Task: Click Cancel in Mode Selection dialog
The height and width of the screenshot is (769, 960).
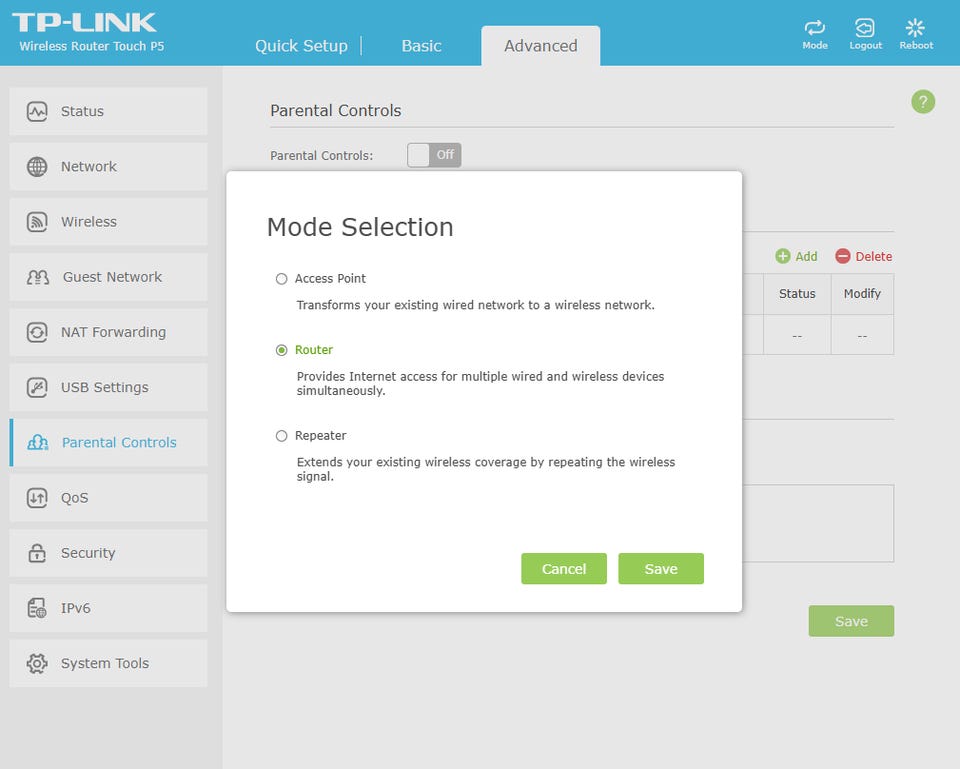Action: pos(564,569)
